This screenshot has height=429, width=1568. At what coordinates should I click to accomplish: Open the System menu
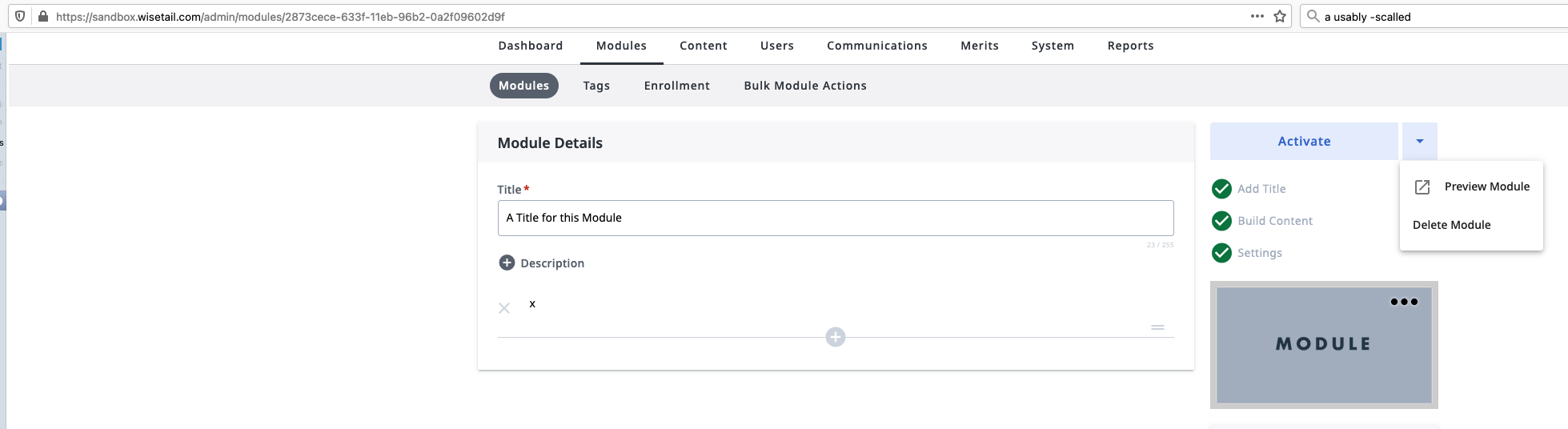point(1053,46)
